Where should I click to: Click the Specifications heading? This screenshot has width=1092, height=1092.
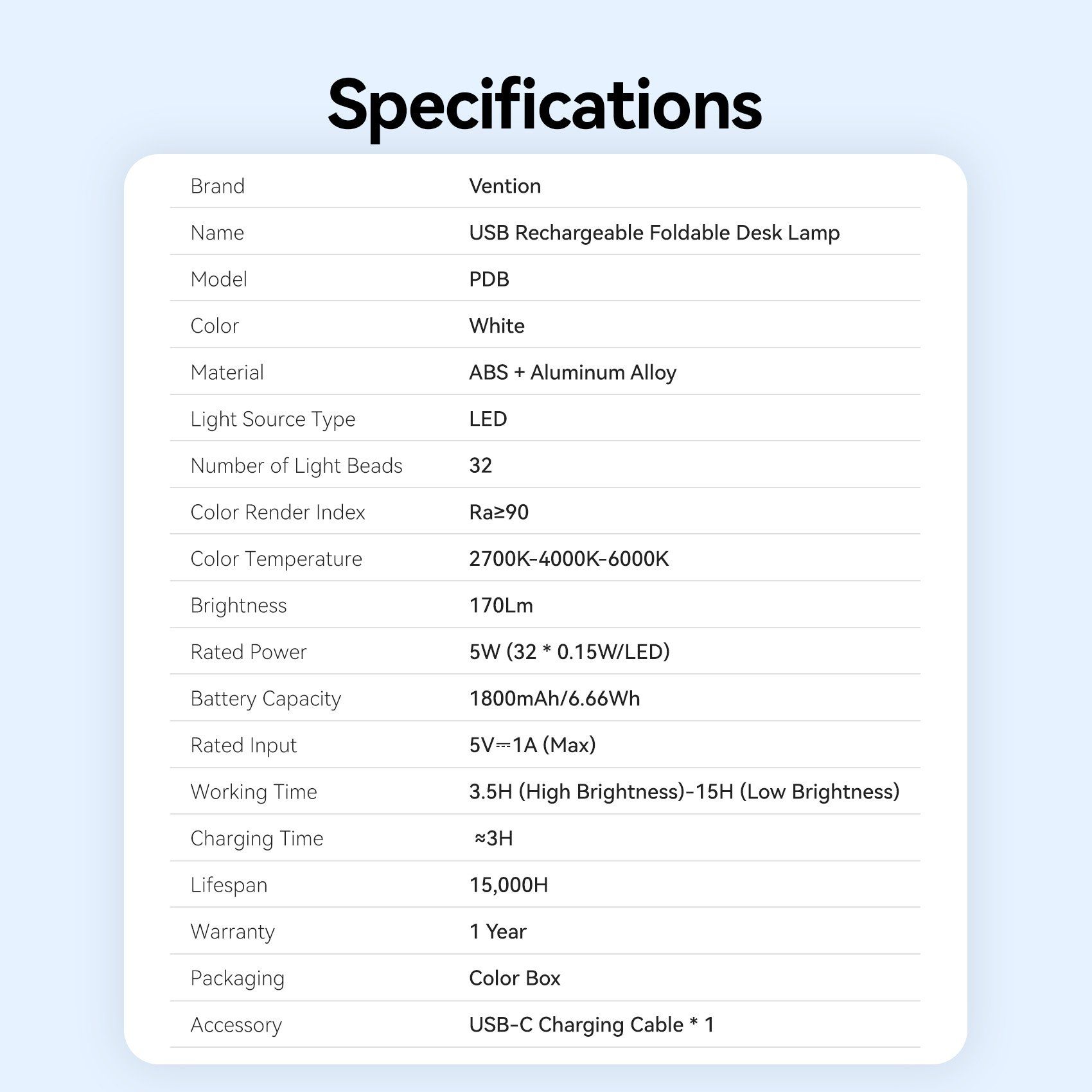click(545, 105)
